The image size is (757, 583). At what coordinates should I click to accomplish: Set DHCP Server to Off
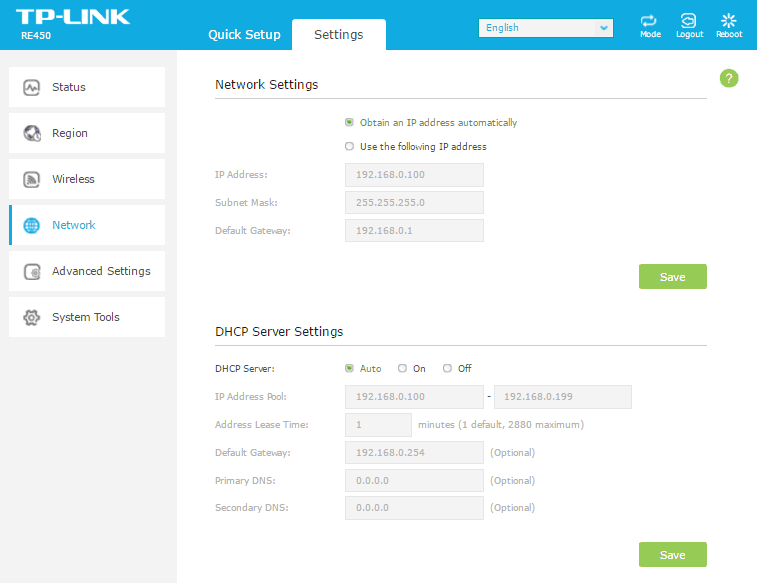tap(447, 369)
